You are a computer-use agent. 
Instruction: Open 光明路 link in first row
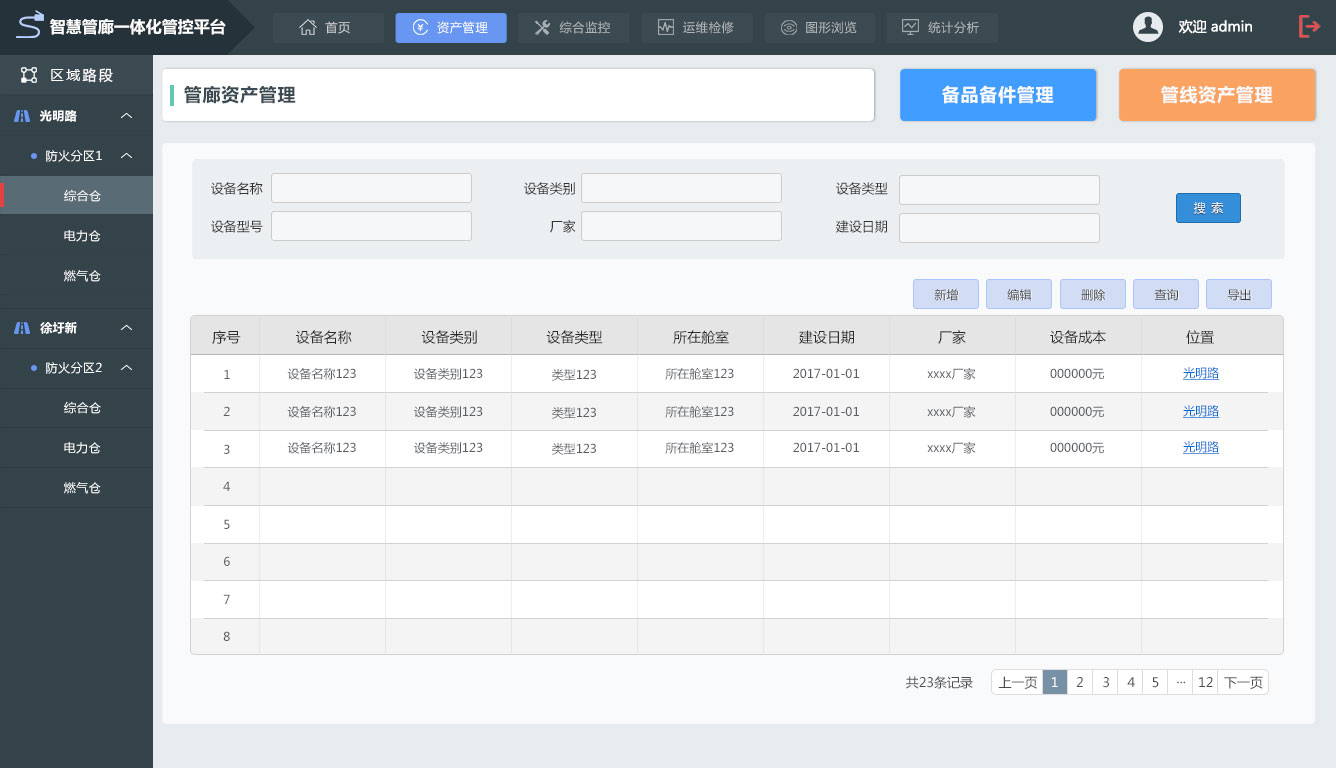tap(1200, 374)
